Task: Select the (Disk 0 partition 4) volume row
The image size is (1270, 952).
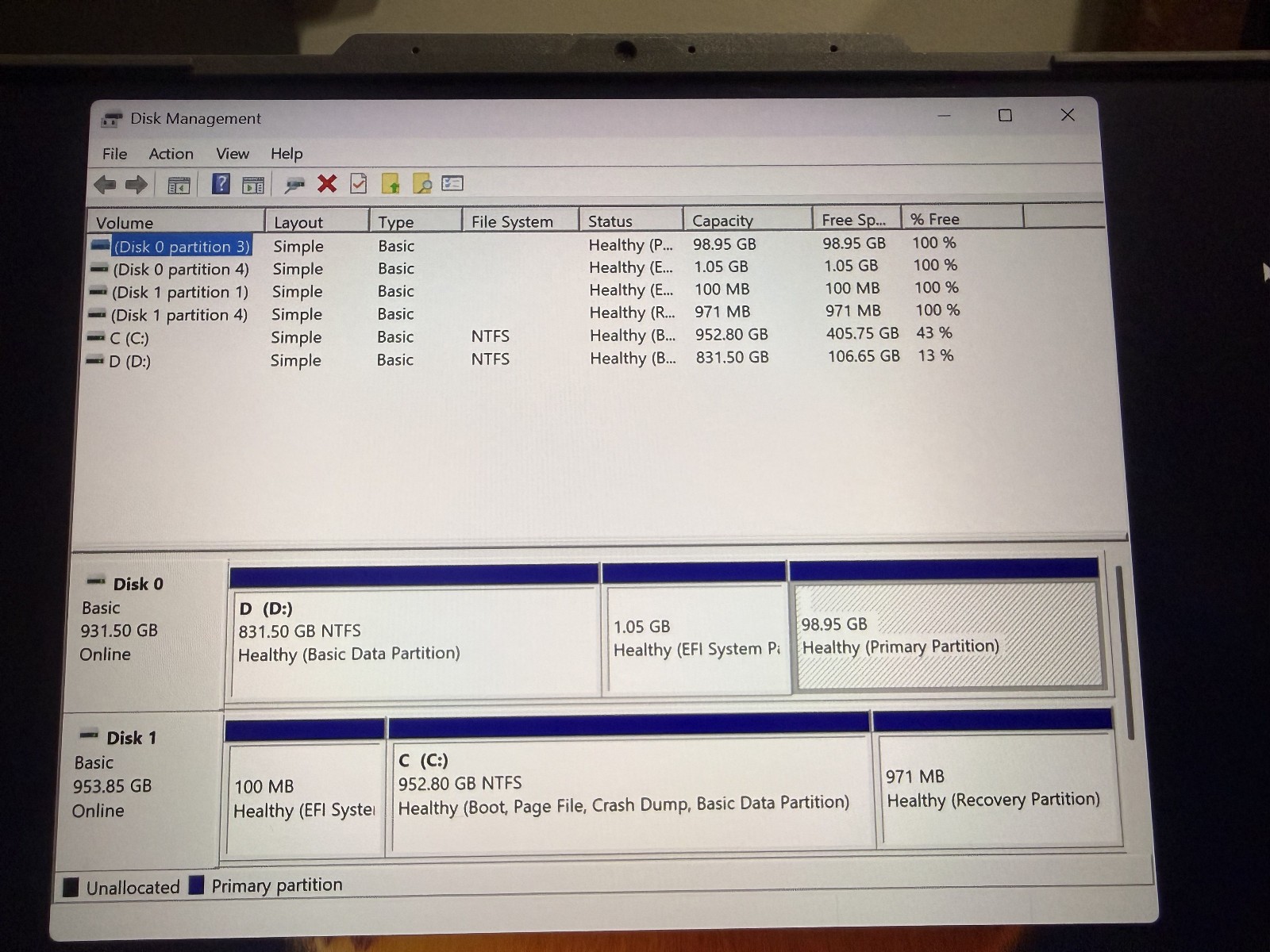Action: pos(525,268)
